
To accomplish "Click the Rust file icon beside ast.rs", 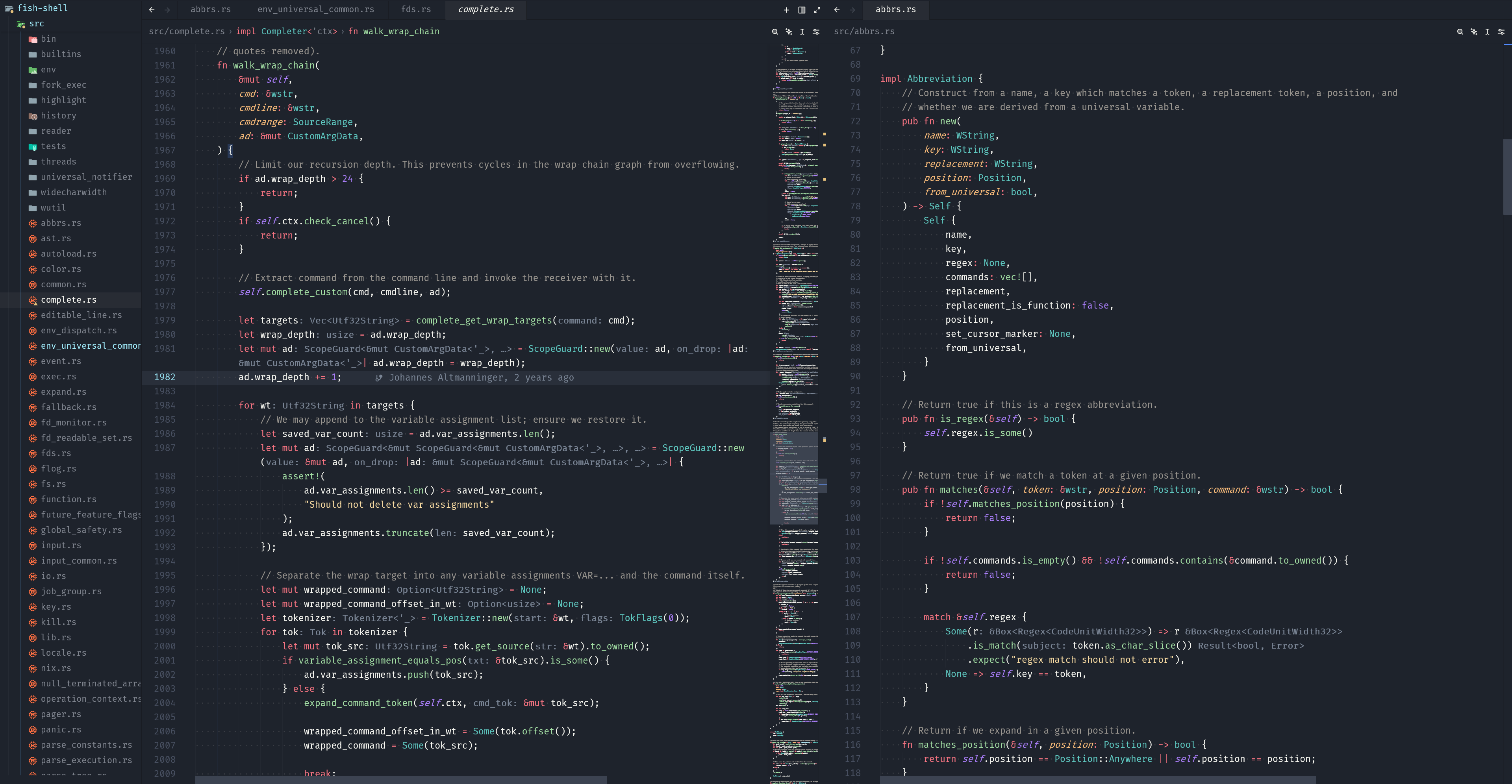I will click(33, 239).
